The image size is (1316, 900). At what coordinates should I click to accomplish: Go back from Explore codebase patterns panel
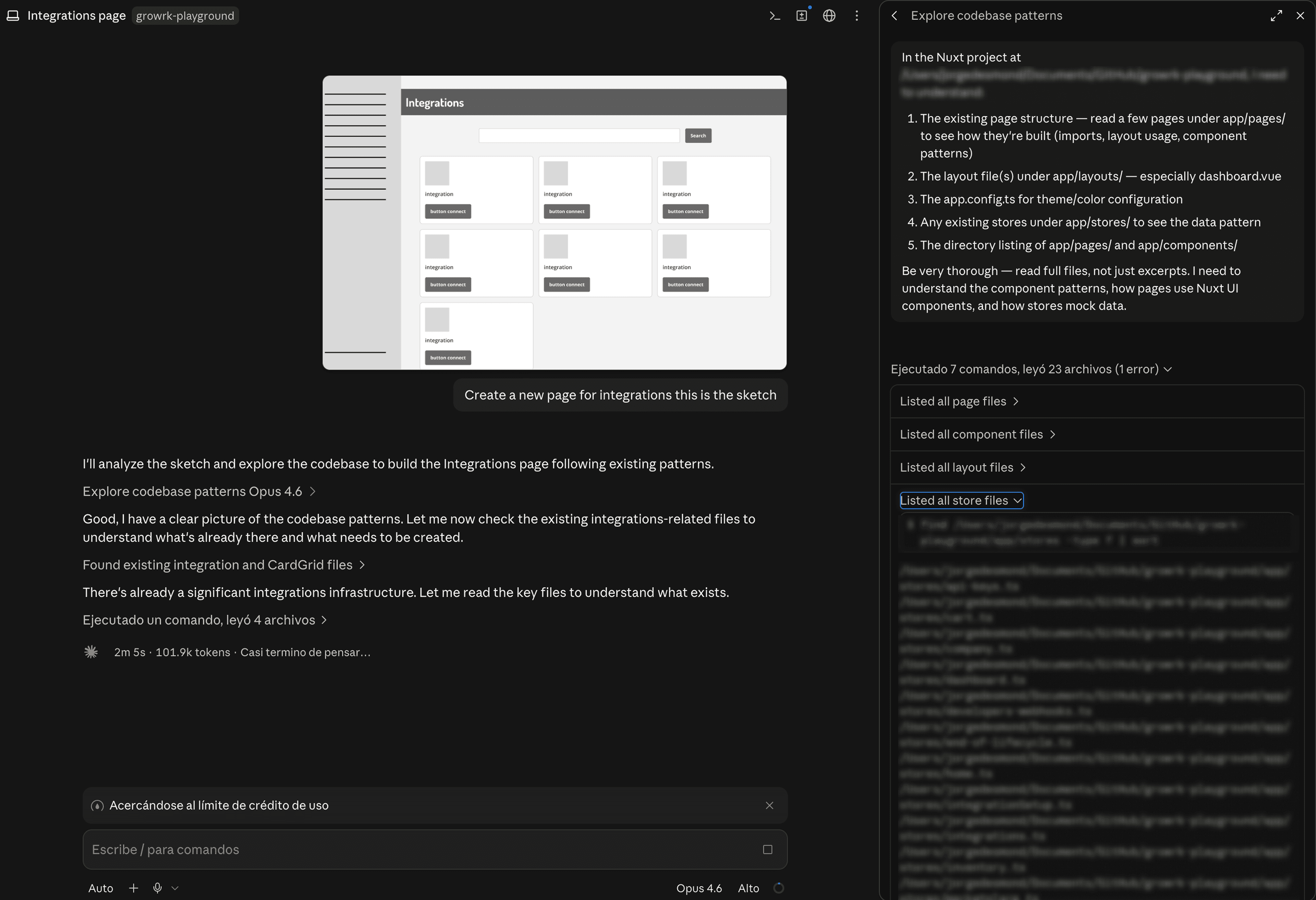[x=894, y=16]
